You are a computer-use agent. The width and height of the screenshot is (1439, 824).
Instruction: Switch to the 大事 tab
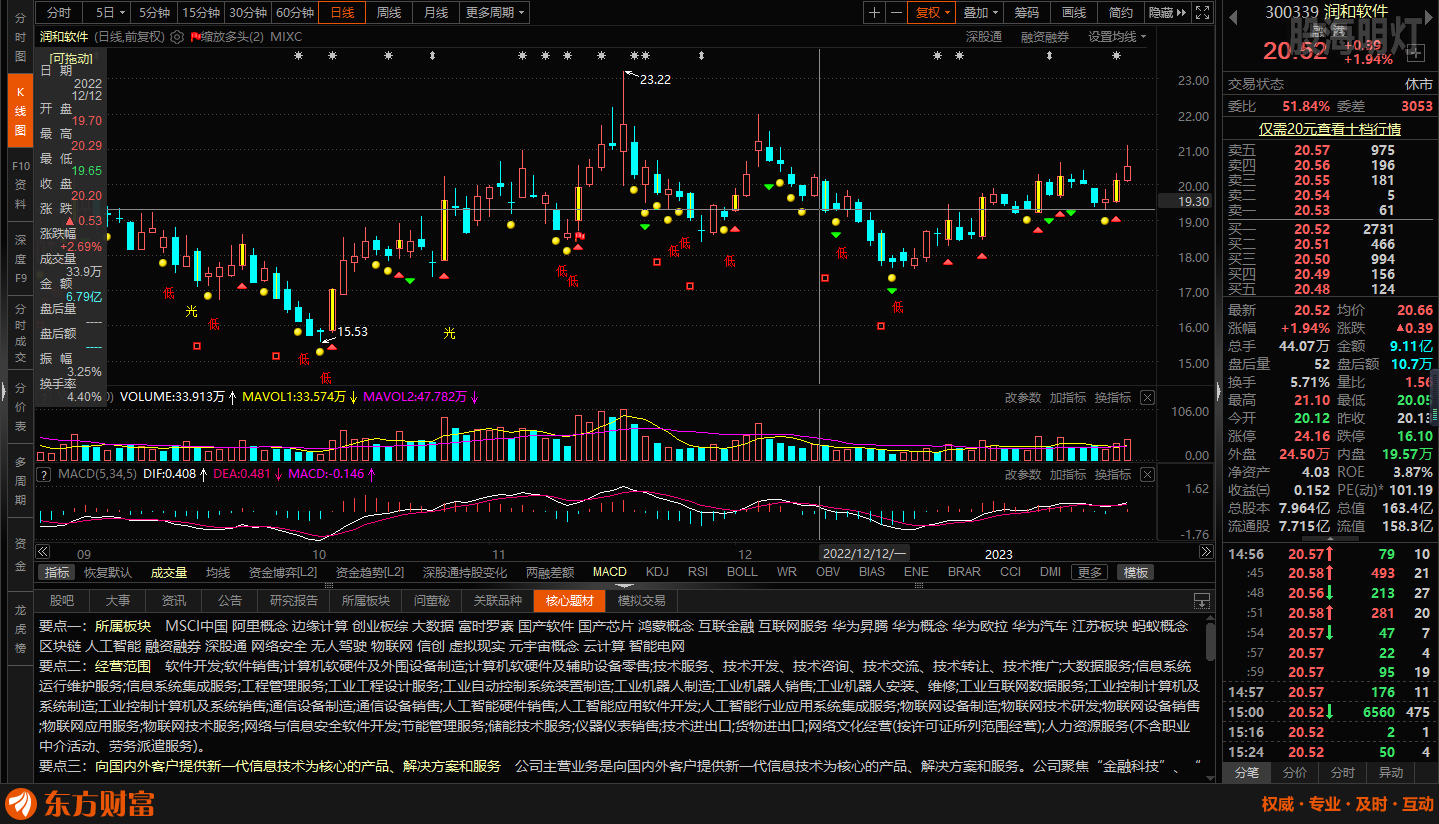coord(118,600)
